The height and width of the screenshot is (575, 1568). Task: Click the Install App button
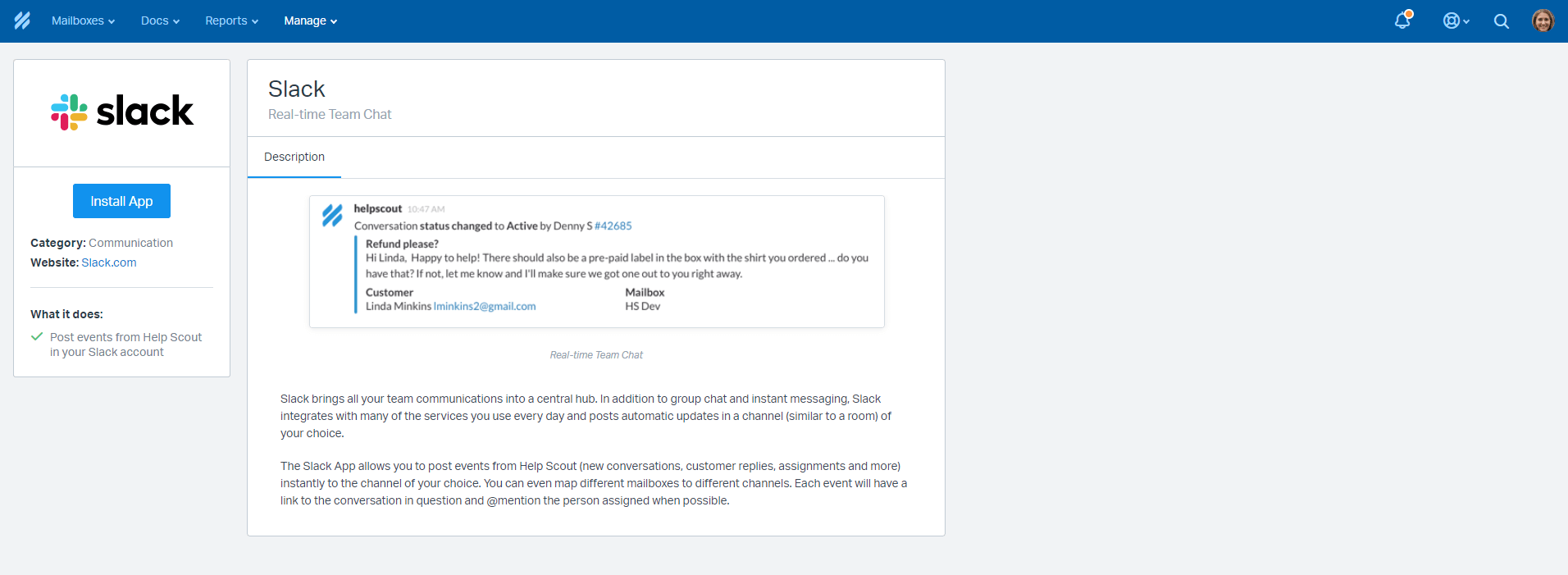point(121,201)
